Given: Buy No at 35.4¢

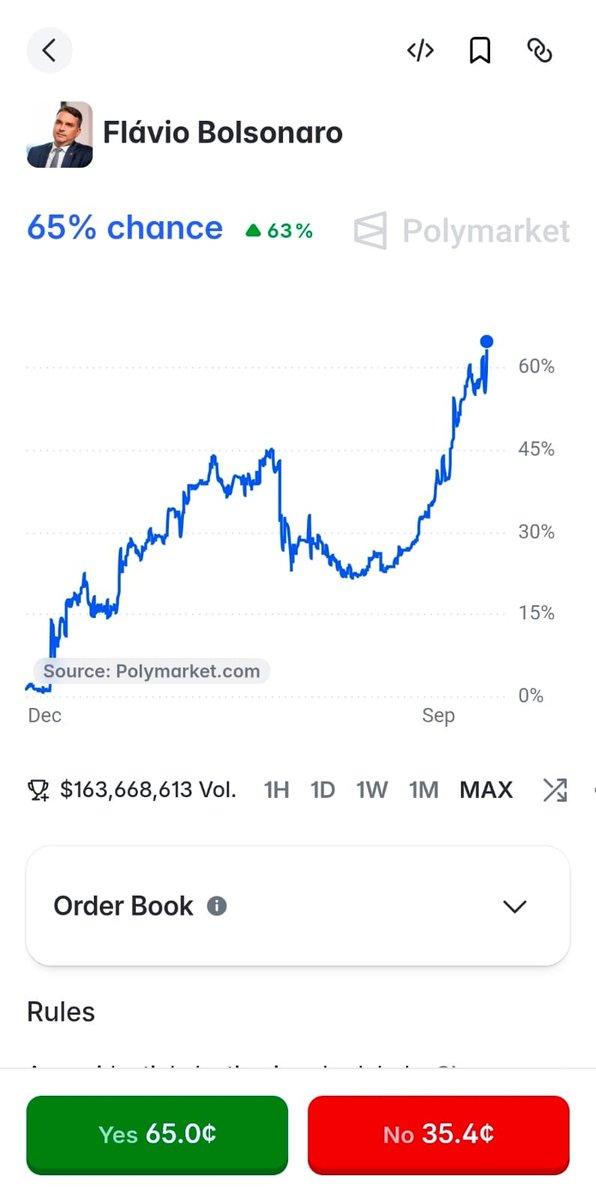Looking at the screenshot, I should pos(439,1134).
